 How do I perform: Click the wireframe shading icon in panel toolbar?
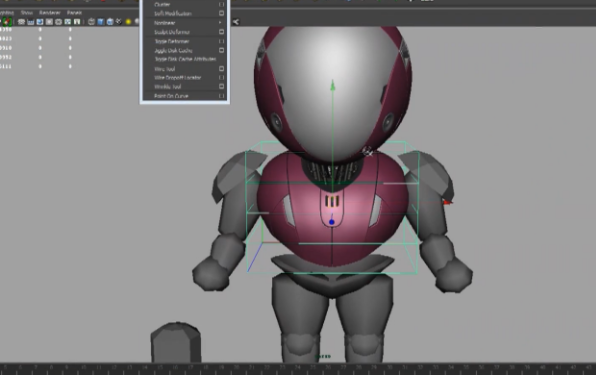pos(91,22)
